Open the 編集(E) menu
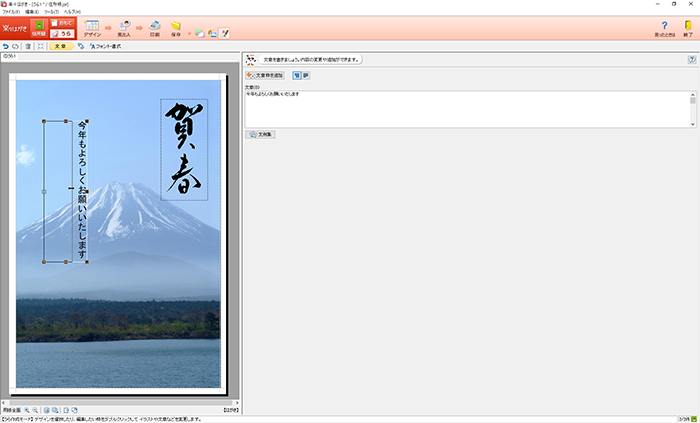This screenshot has width=700, height=423. [32, 11]
